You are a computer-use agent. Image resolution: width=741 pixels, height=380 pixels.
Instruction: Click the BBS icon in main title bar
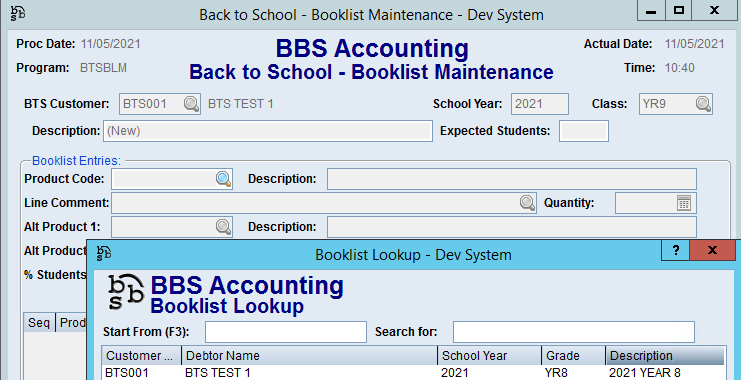18,13
